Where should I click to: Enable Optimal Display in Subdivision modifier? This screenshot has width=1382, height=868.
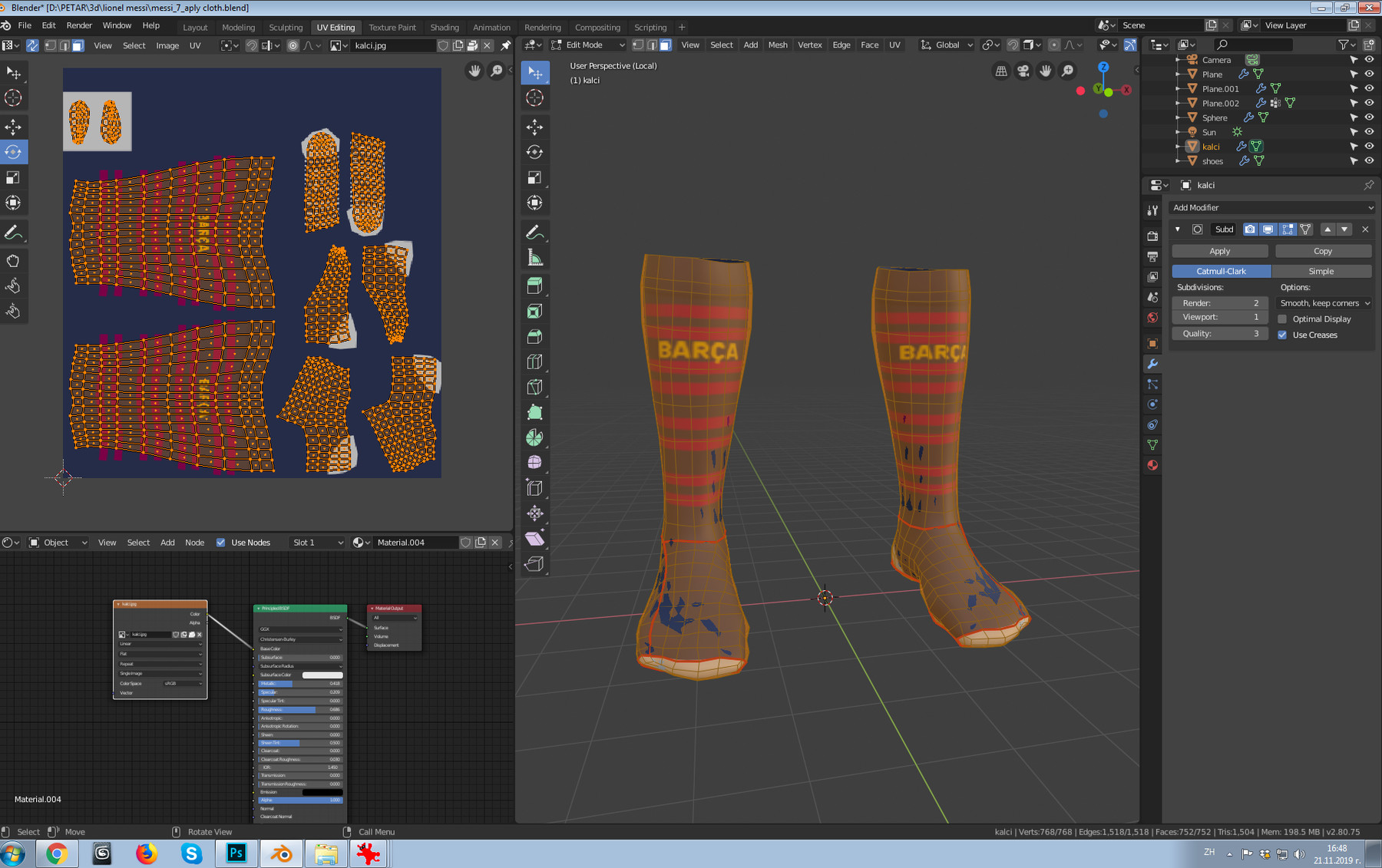pos(1282,318)
